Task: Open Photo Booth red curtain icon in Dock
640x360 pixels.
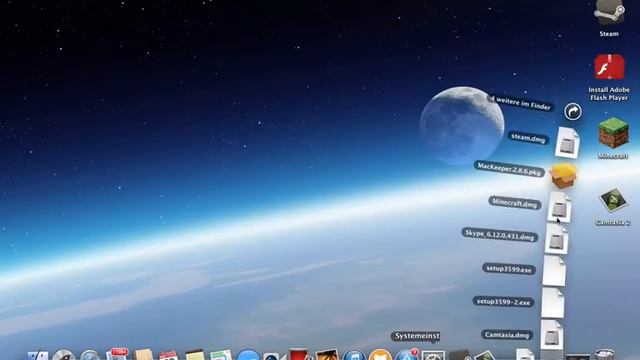Action: point(299,354)
